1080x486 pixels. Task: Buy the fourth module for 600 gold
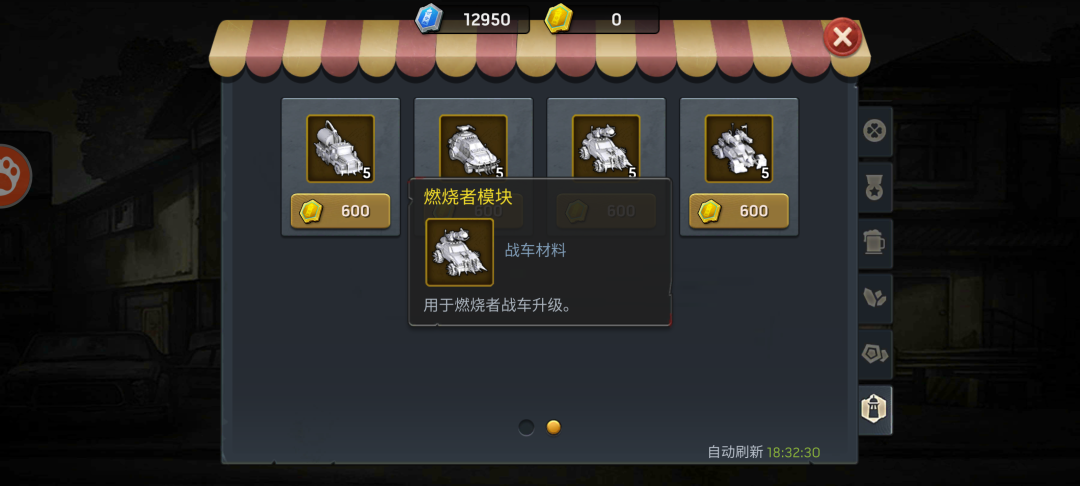(x=739, y=211)
